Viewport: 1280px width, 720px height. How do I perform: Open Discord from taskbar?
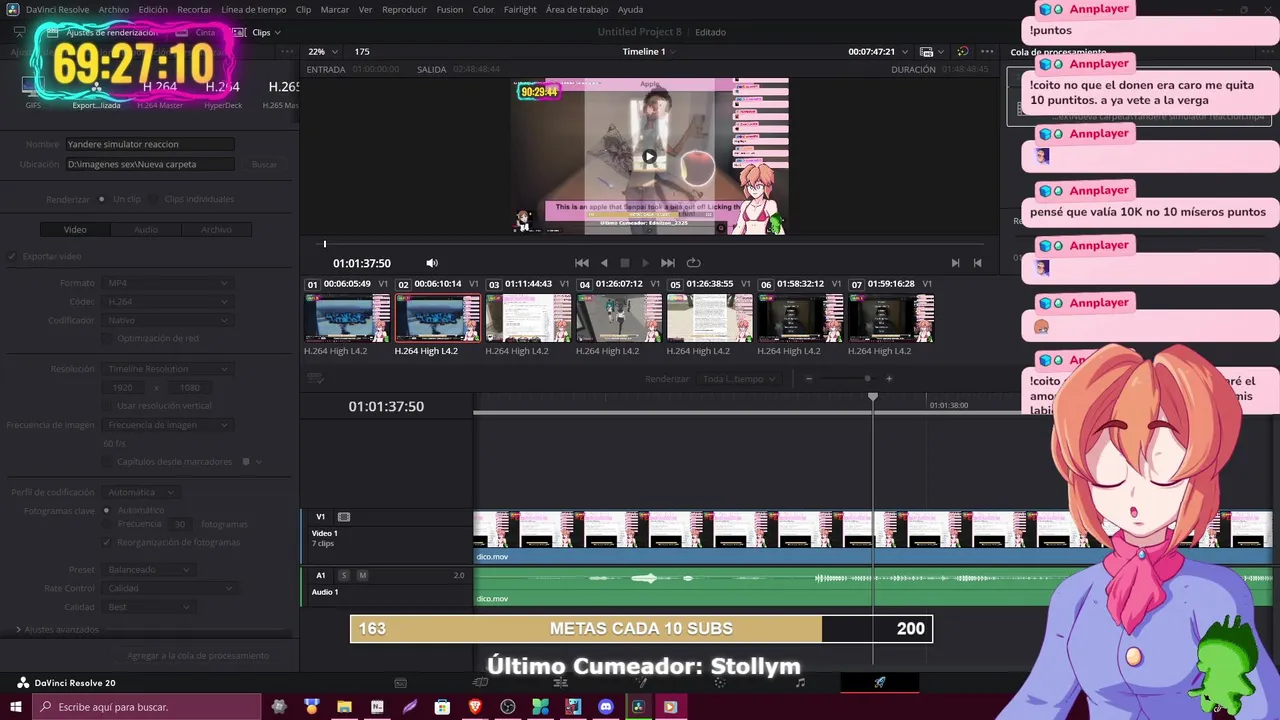pyautogui.click(x=605, y=707)
